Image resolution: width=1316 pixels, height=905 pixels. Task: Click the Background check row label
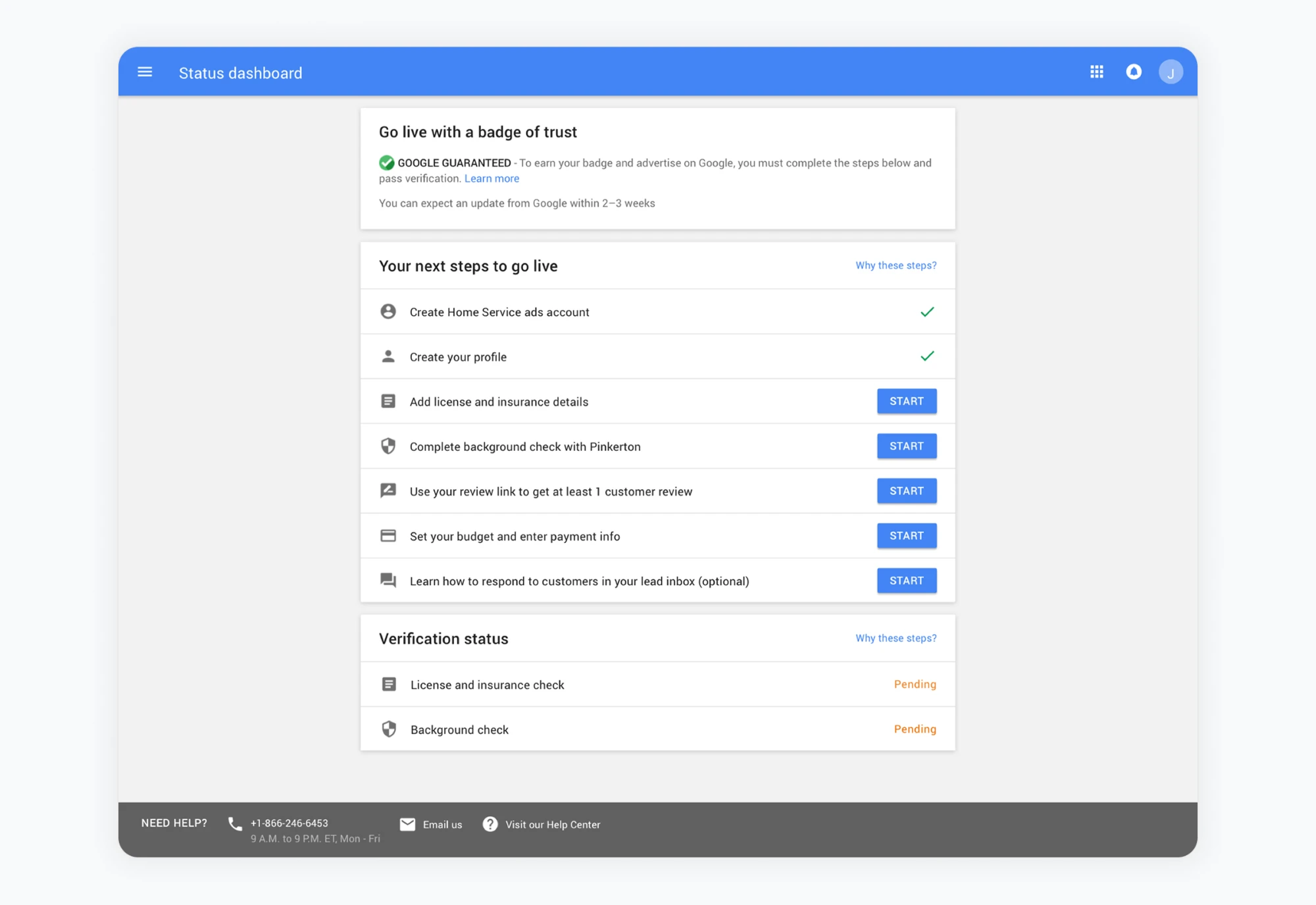pyautogui.click(x=459, y=729)
